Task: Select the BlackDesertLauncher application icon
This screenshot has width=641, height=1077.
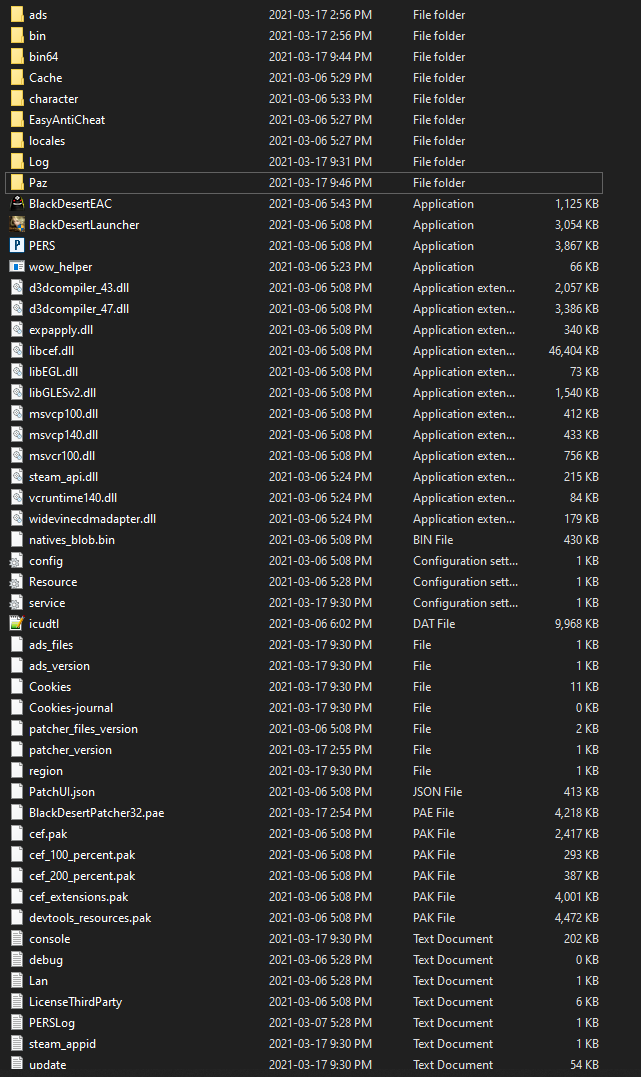Action: 17,225
